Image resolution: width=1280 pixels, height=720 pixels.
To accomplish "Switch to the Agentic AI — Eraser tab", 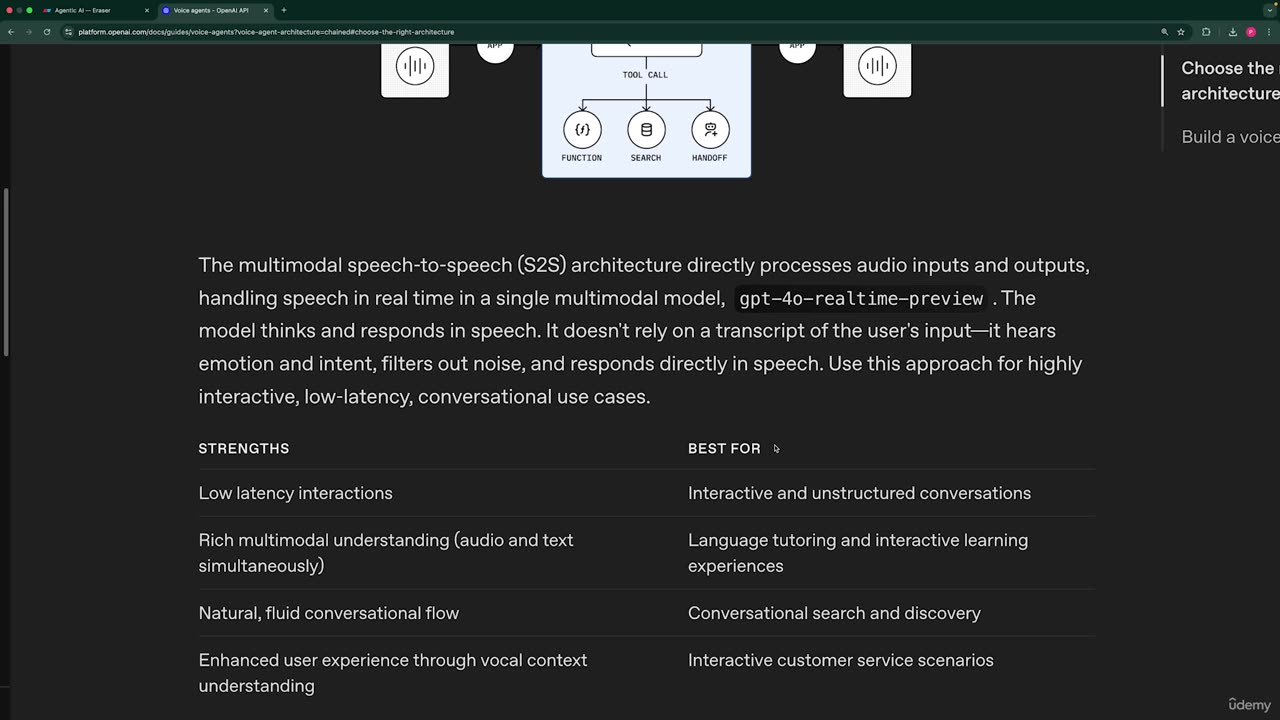I will pos(95,10).
